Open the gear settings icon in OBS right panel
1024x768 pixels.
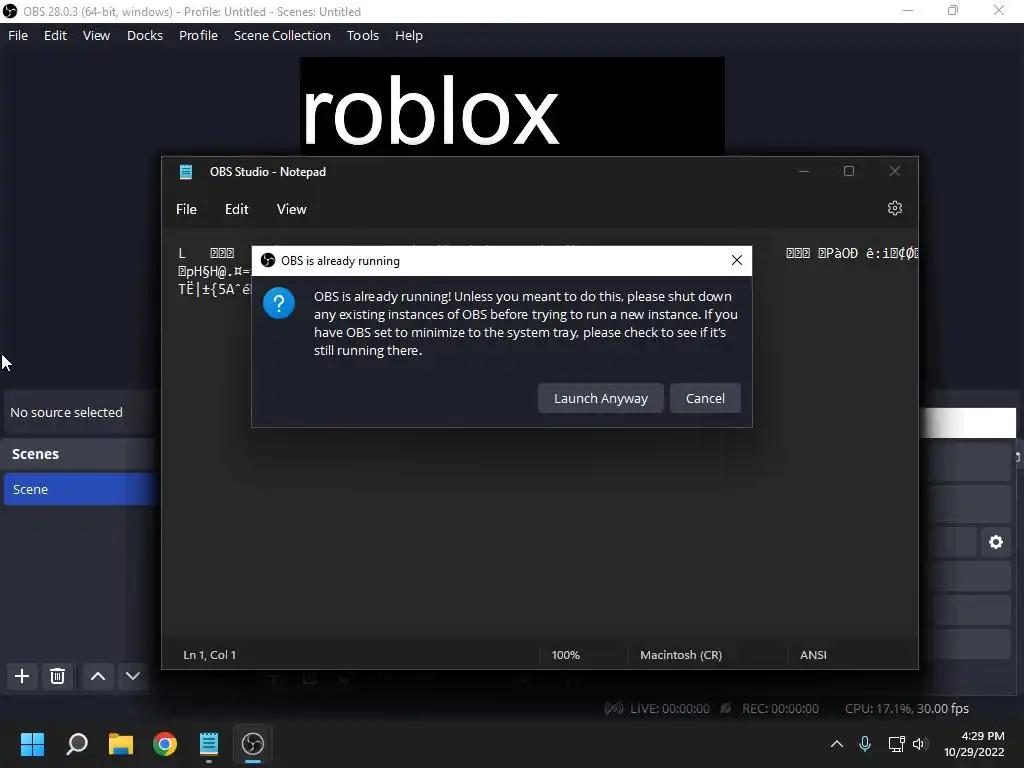pos(995,542)
